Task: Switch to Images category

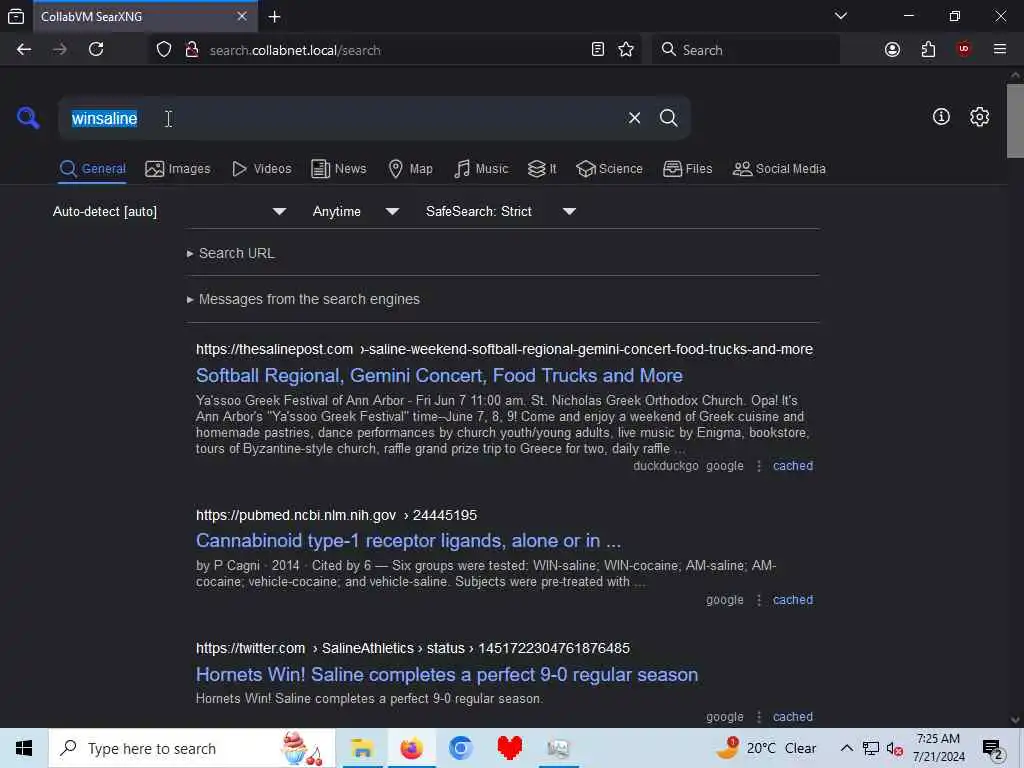Action: coord(178,168)
